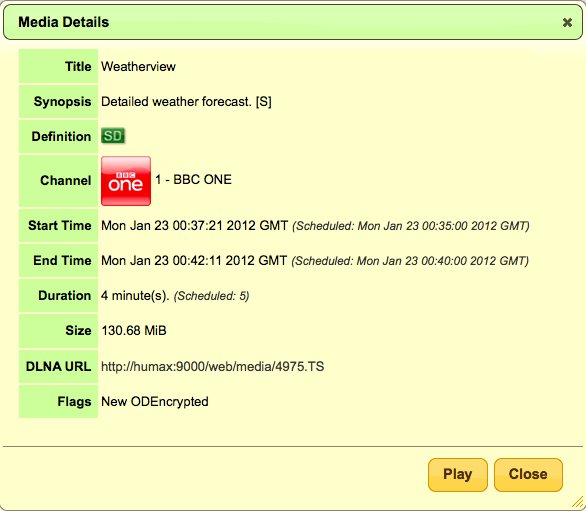Click the Definition row label
The image size is (586, 511).
tap(61, 136)
